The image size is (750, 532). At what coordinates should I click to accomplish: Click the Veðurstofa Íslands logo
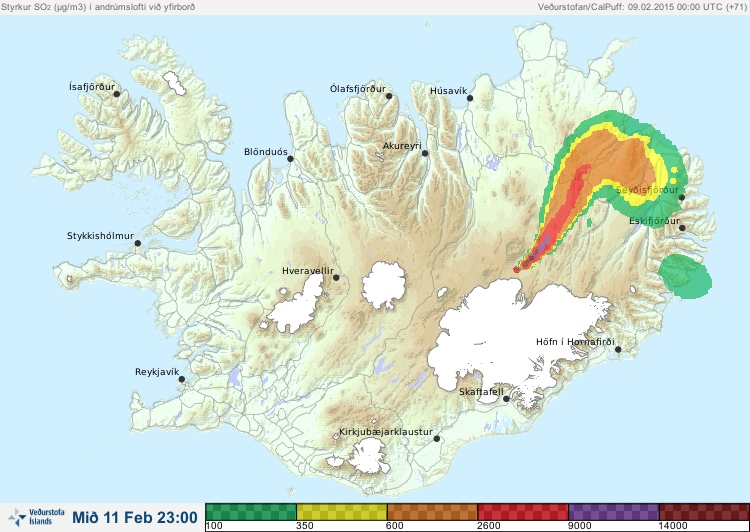[x=36, y=517]
